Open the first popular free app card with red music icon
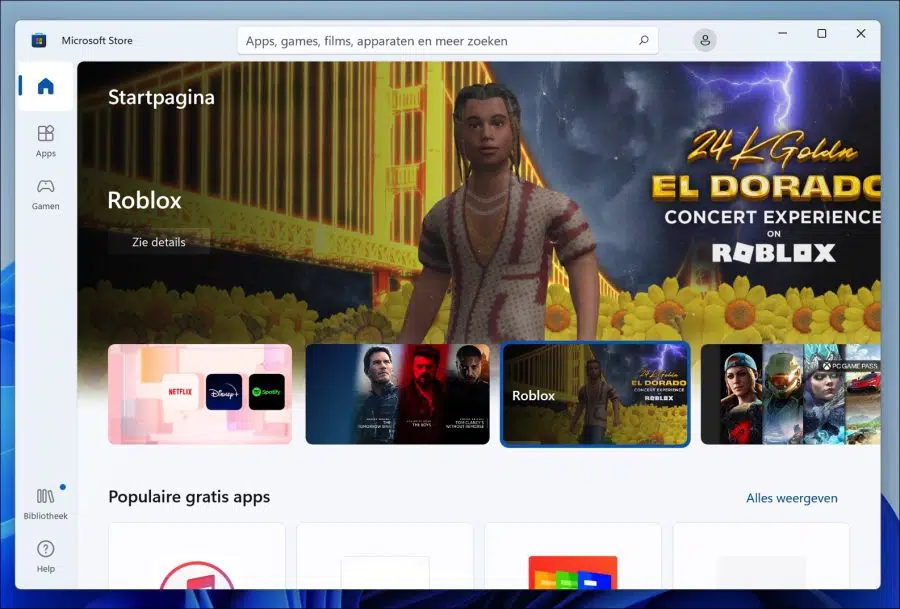Viewport: 900px width, 609px height. tap(197, 556)
